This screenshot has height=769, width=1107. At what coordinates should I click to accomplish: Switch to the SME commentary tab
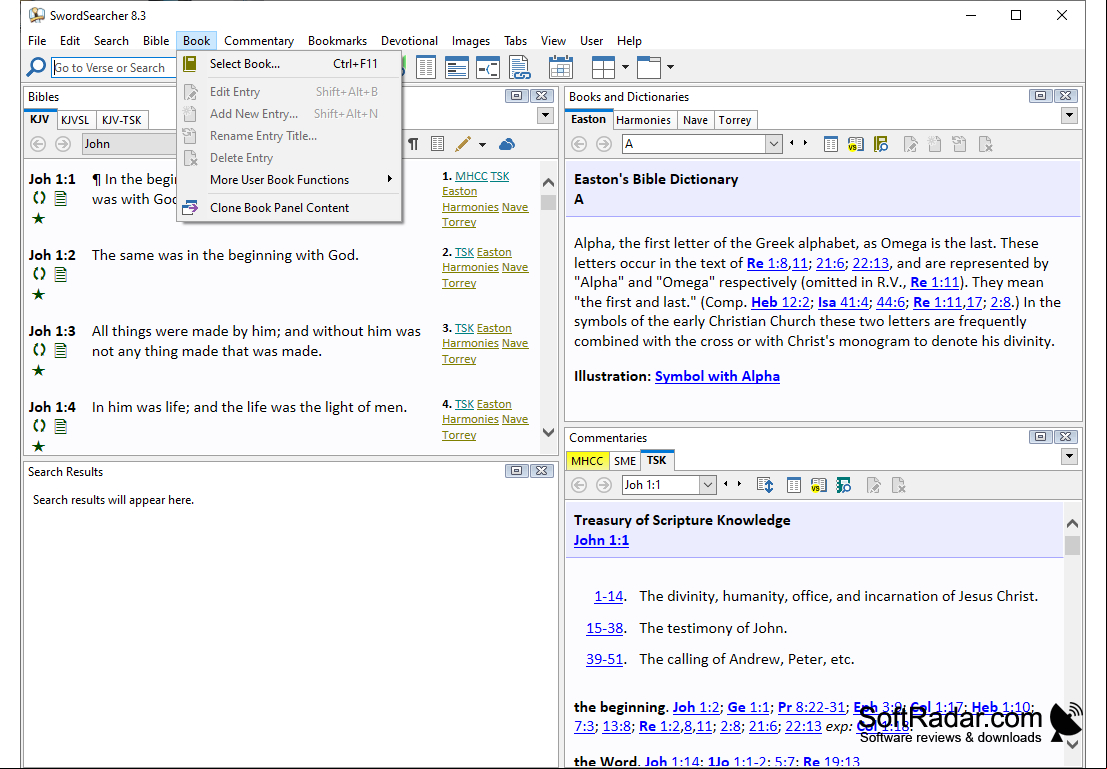point(625,461)
